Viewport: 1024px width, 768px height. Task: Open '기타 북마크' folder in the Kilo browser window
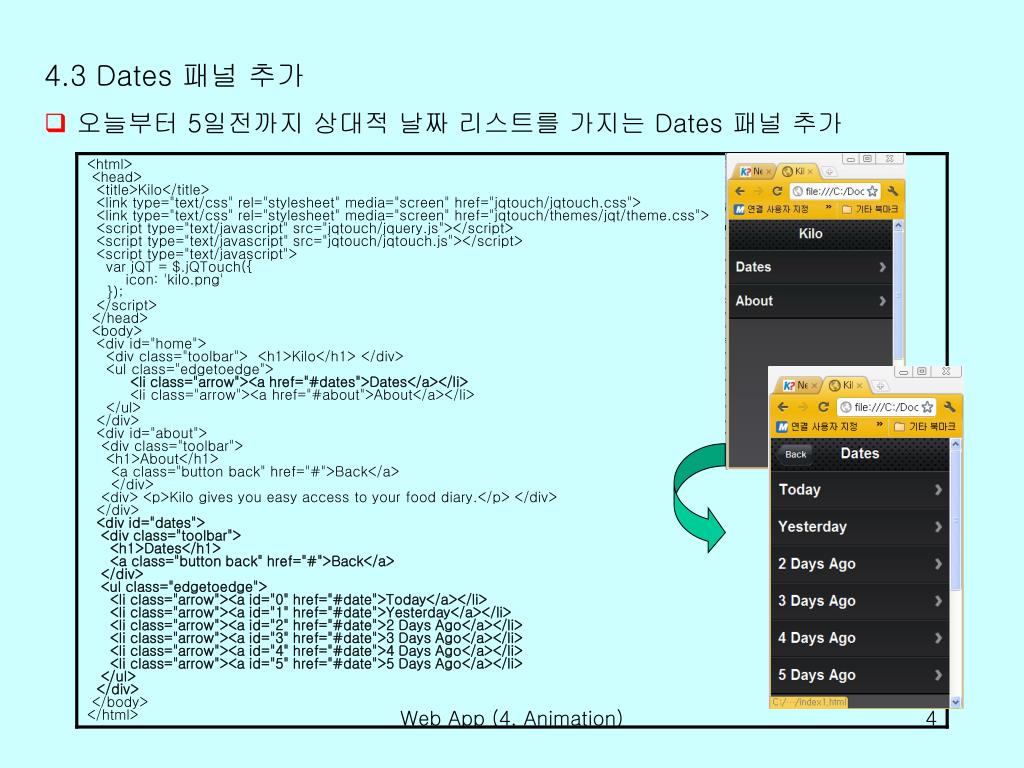pyautogui.click(x=870, y=209)
